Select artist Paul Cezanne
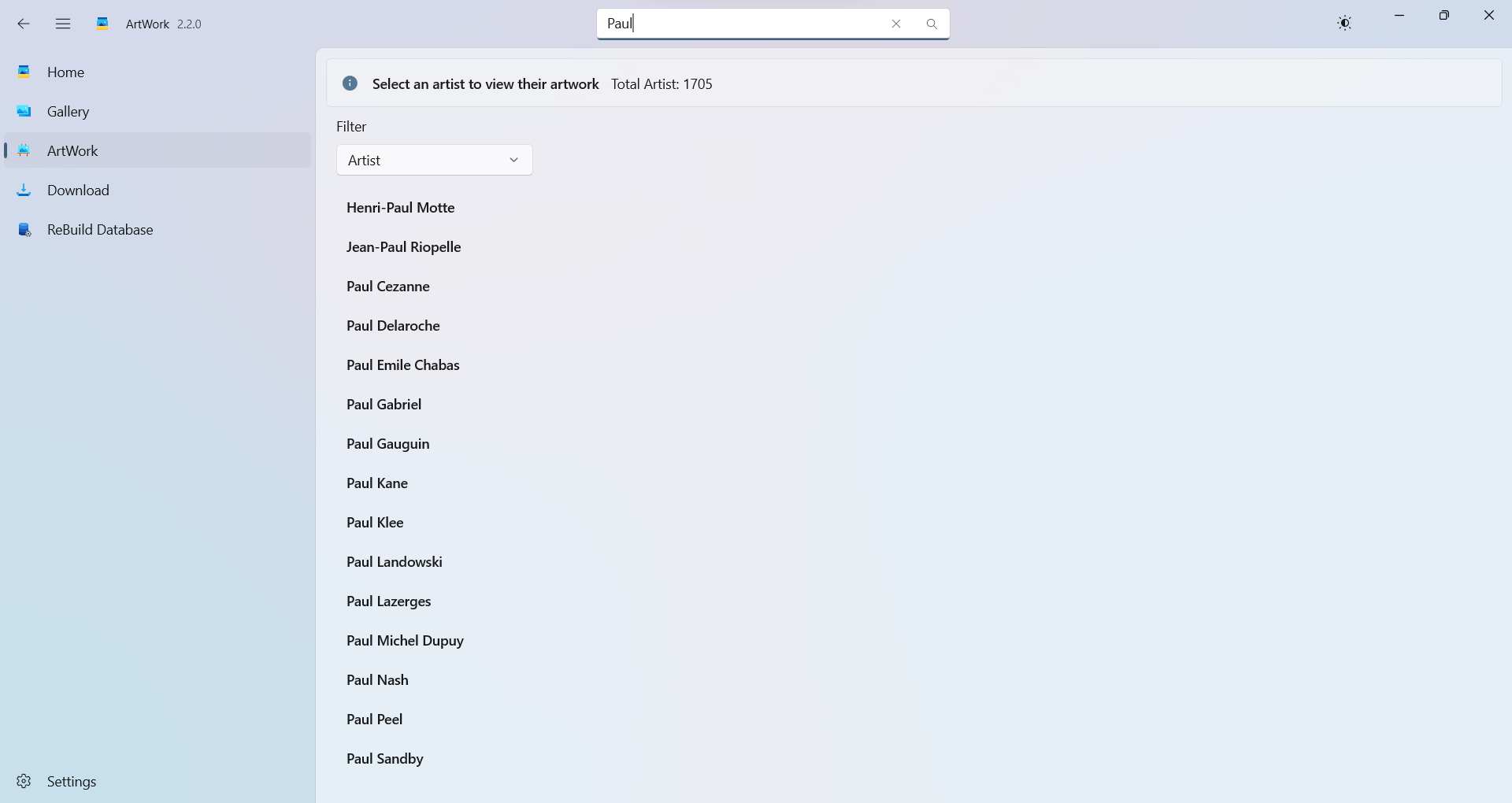This screenshot has width=1512, height=803. click(x=388, y=287)
